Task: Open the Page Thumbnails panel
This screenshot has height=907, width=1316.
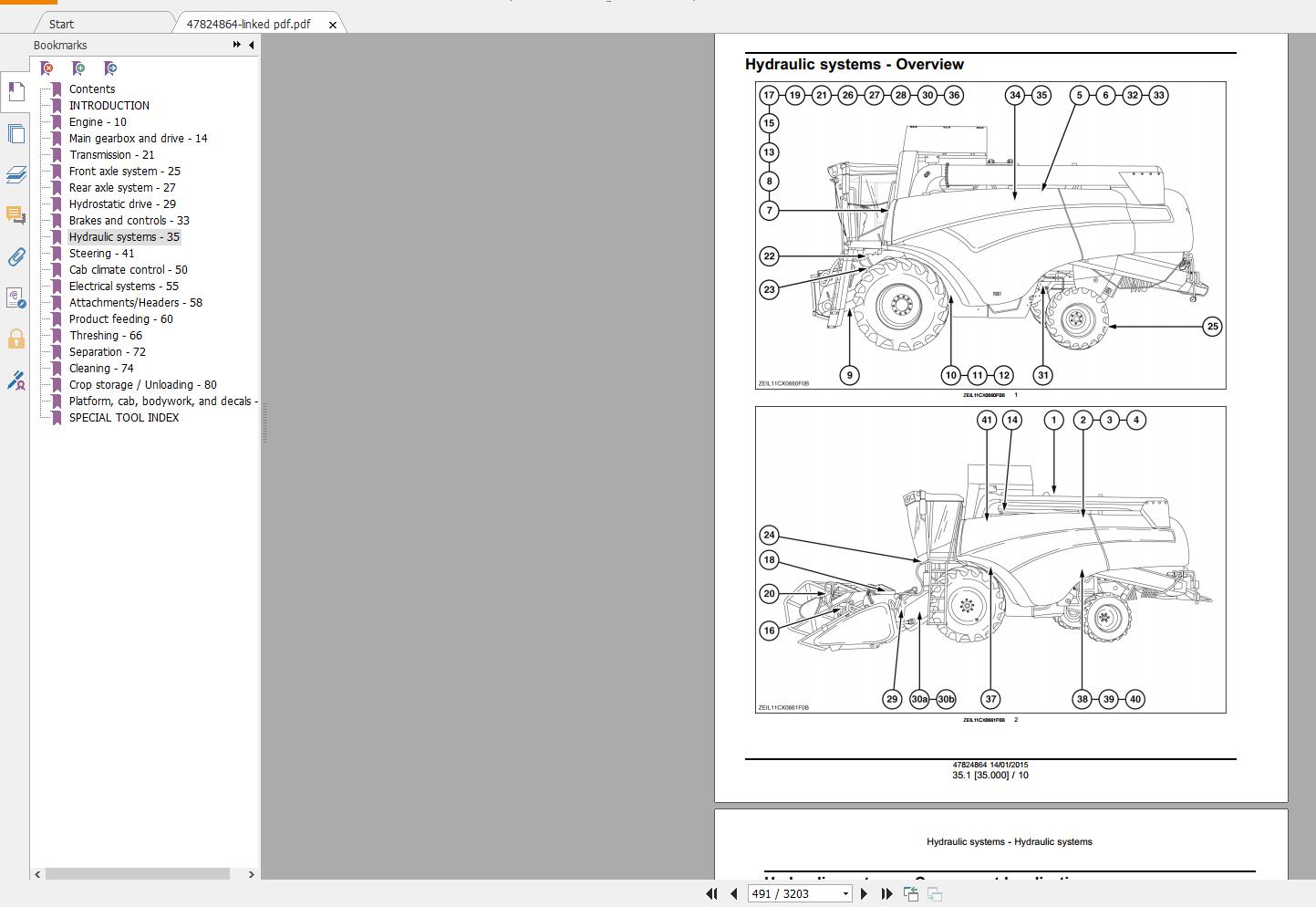Action: point(16,133)
